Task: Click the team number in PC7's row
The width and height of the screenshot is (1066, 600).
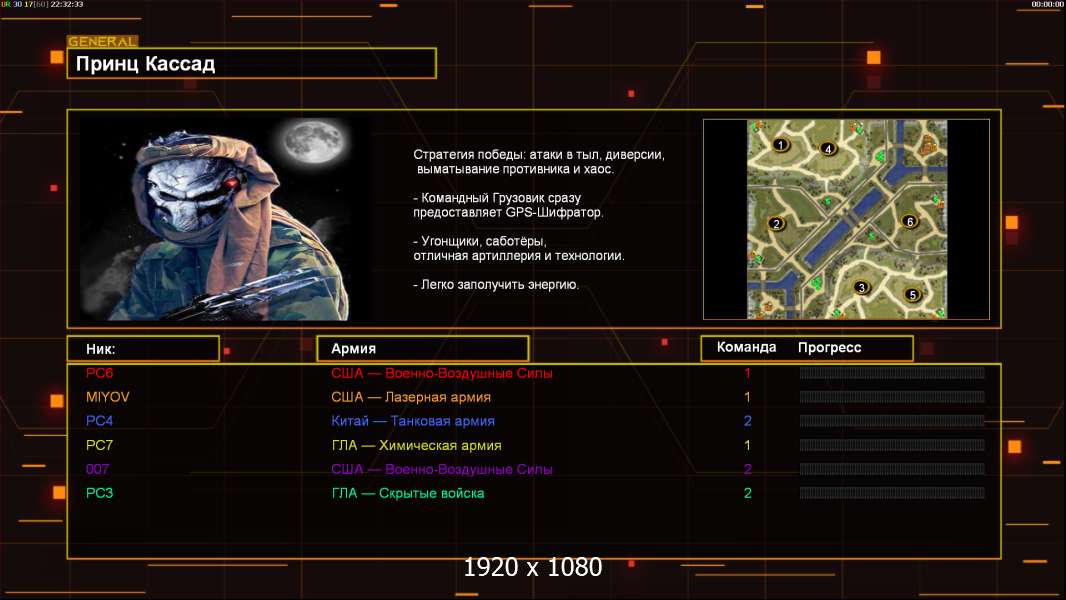Action: coord(747,445)
